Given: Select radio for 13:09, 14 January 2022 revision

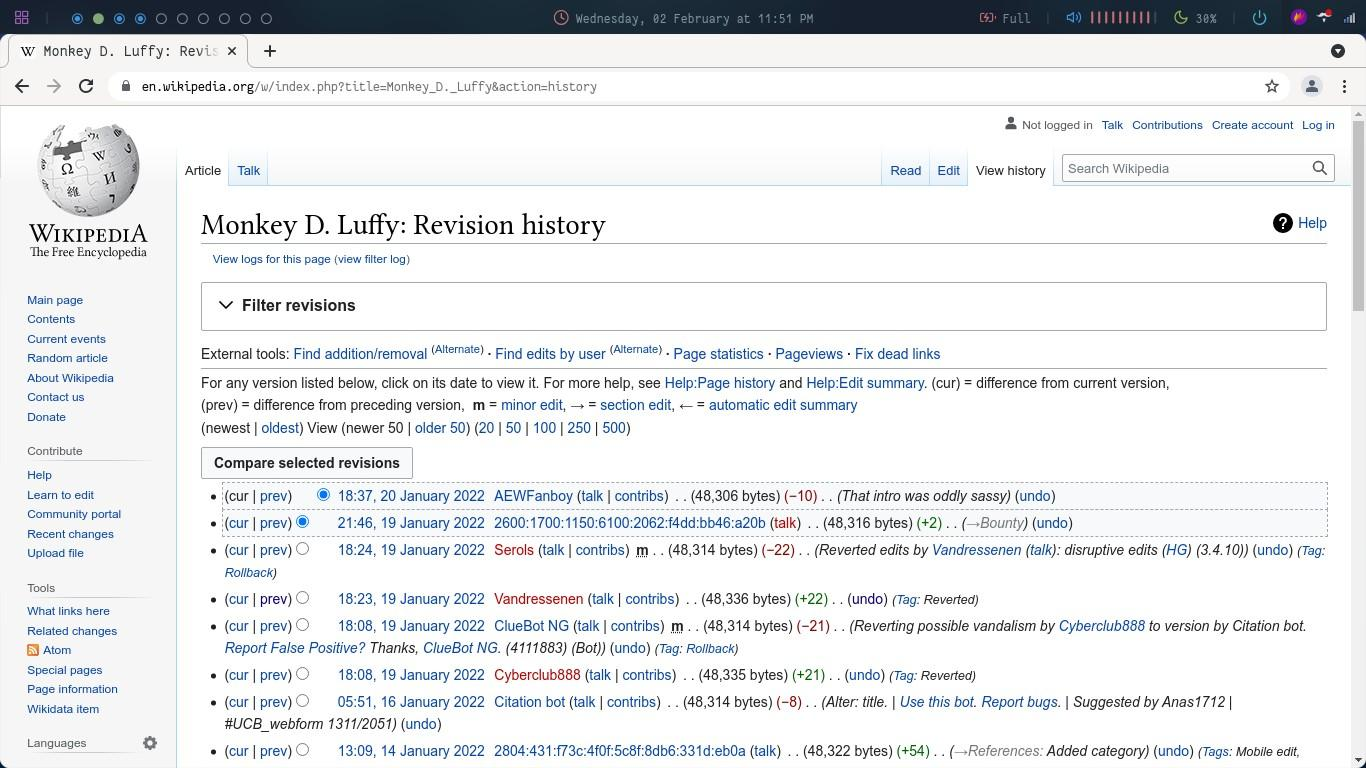Looking at the screenshot, I should [302, 750].
